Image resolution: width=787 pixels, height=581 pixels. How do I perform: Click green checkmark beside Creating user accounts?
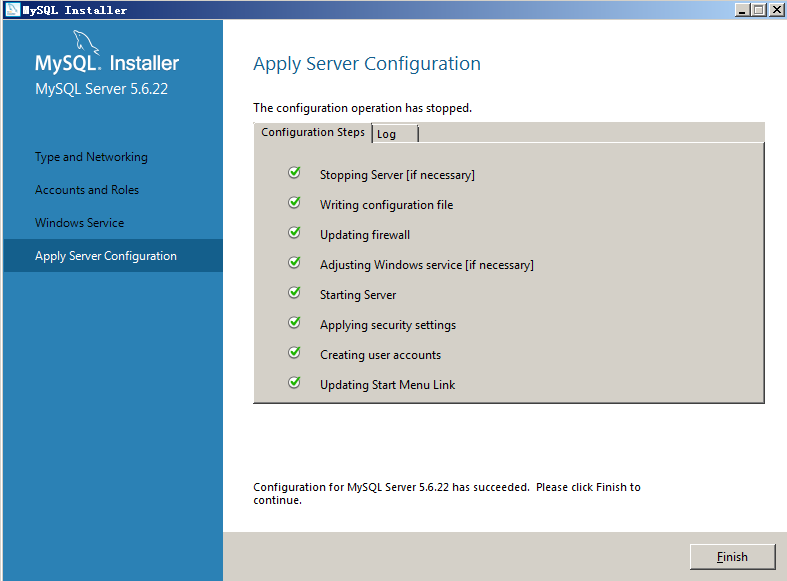click(x=295, y=352)
